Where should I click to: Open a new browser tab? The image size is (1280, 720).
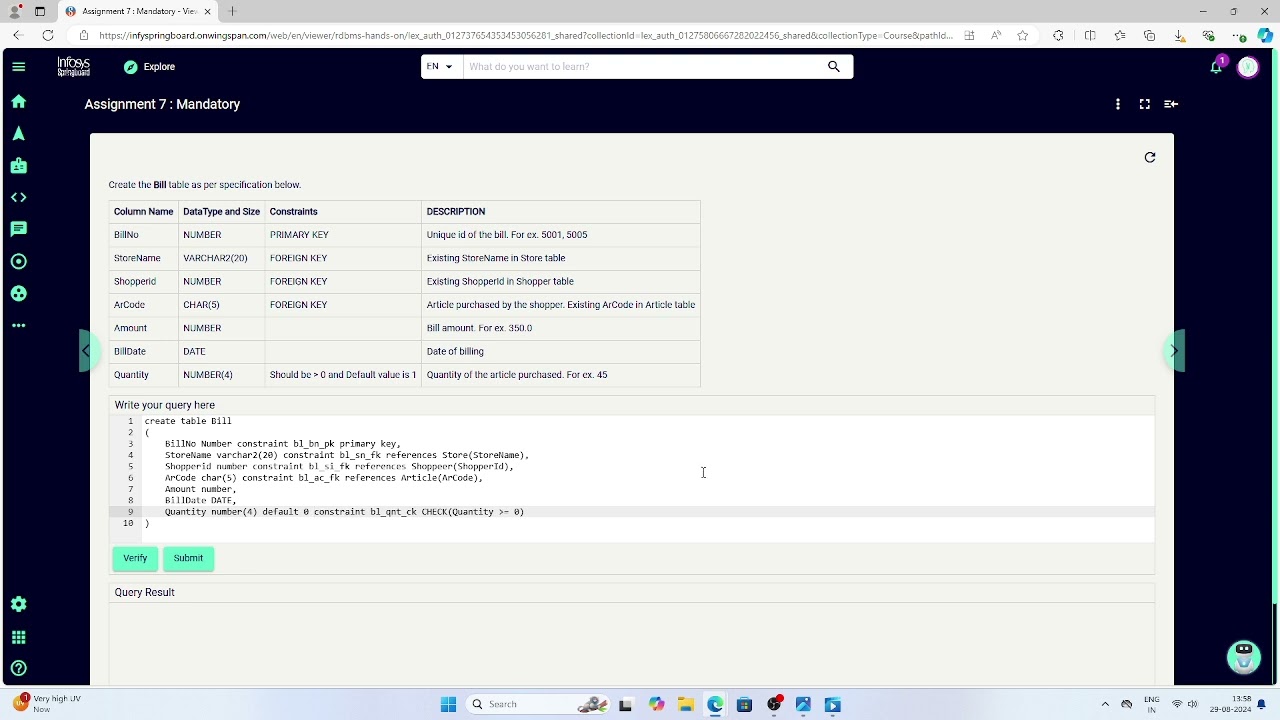(x=232, y=11)
